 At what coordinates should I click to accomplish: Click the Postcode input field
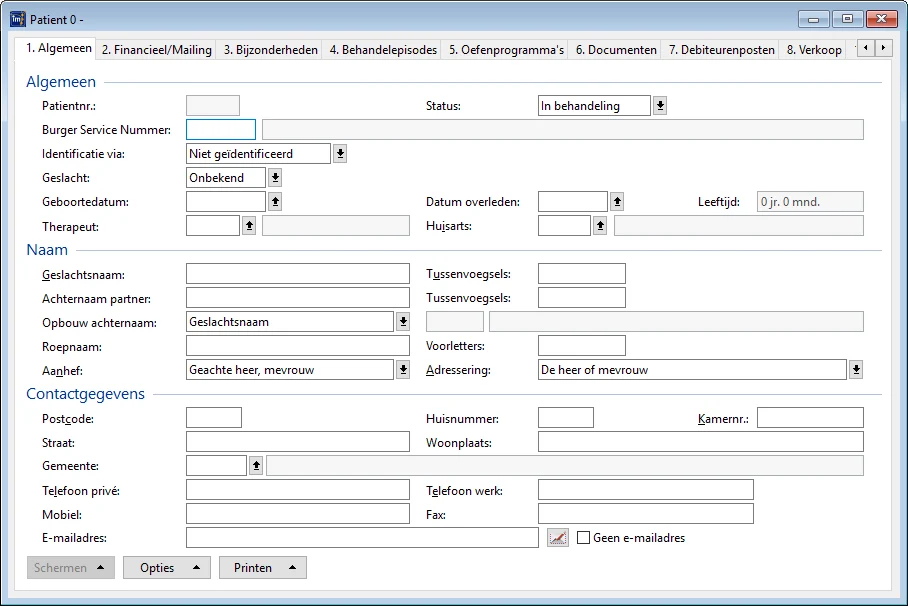pos(214,418)
